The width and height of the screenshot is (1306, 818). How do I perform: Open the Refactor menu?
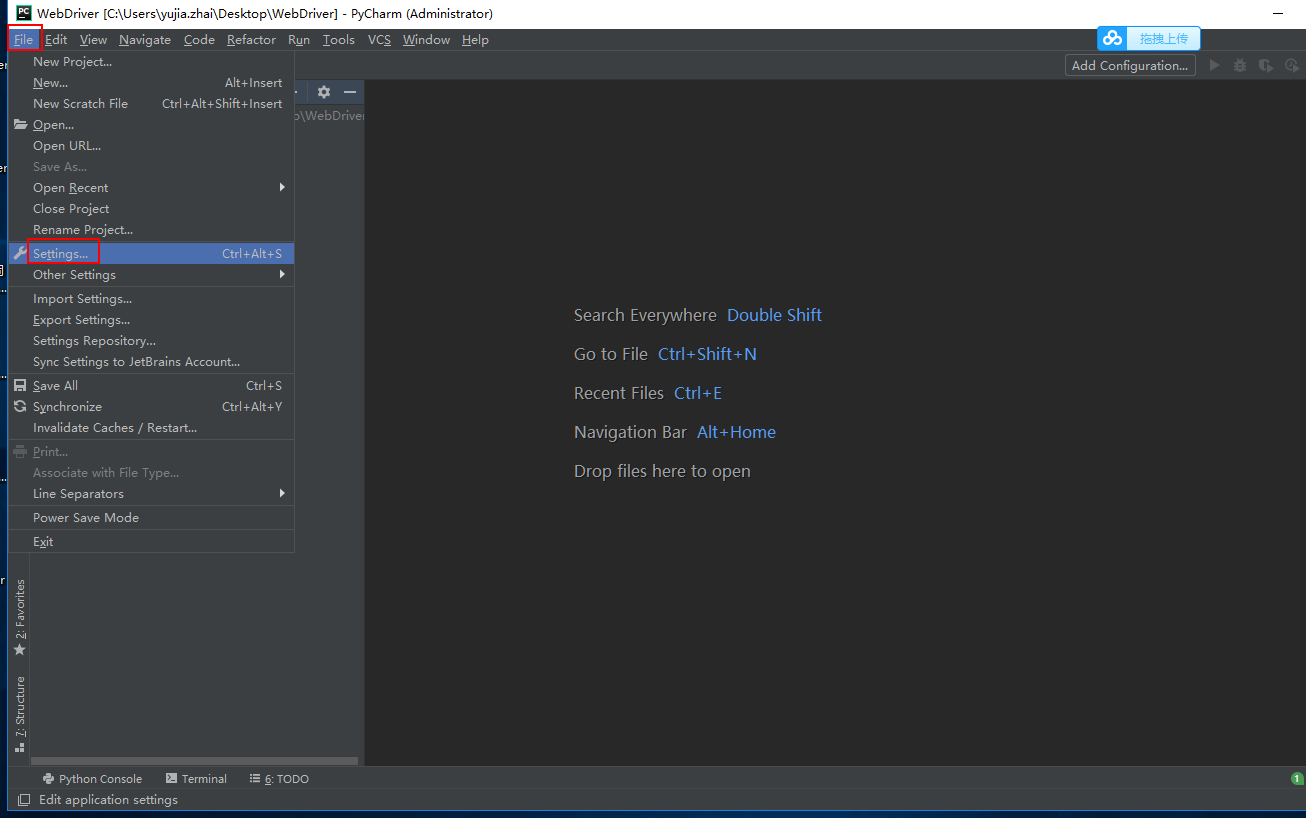tap(251, 40)
